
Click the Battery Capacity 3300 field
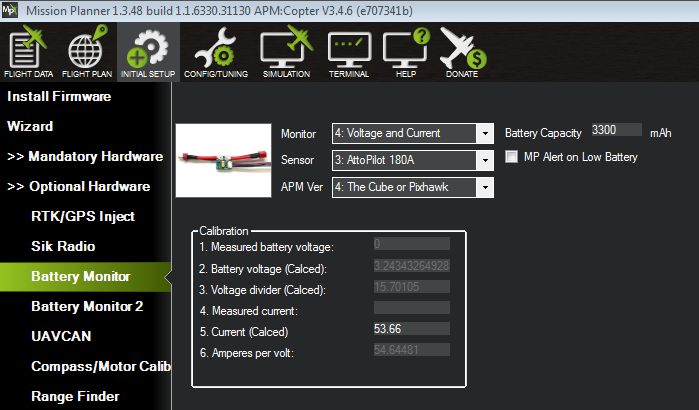pyautogui.click(x=617, y=130)
